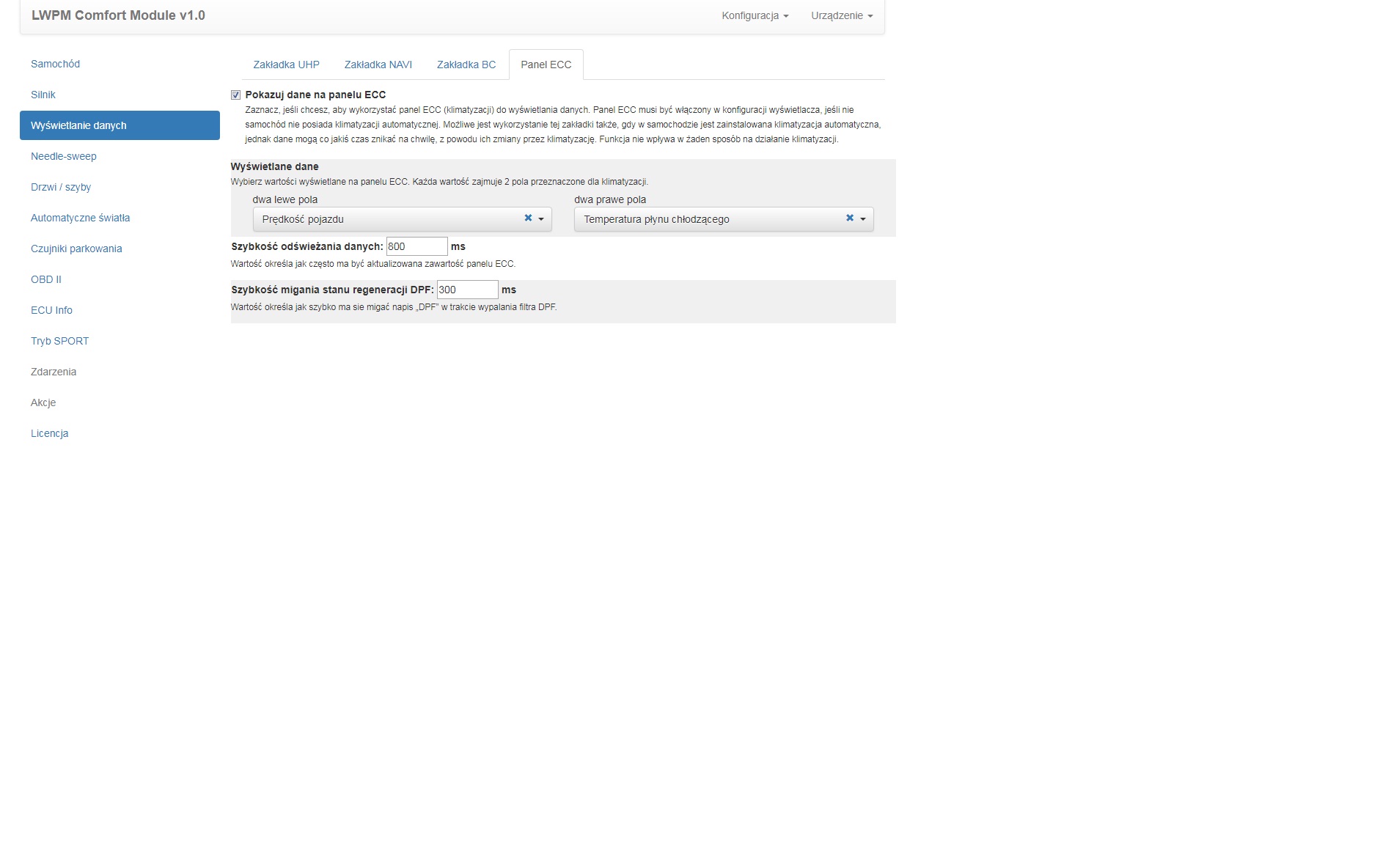Expand the Urządzenie menu
Viewport: 1380px width, 868px height.
pos(841,15)
